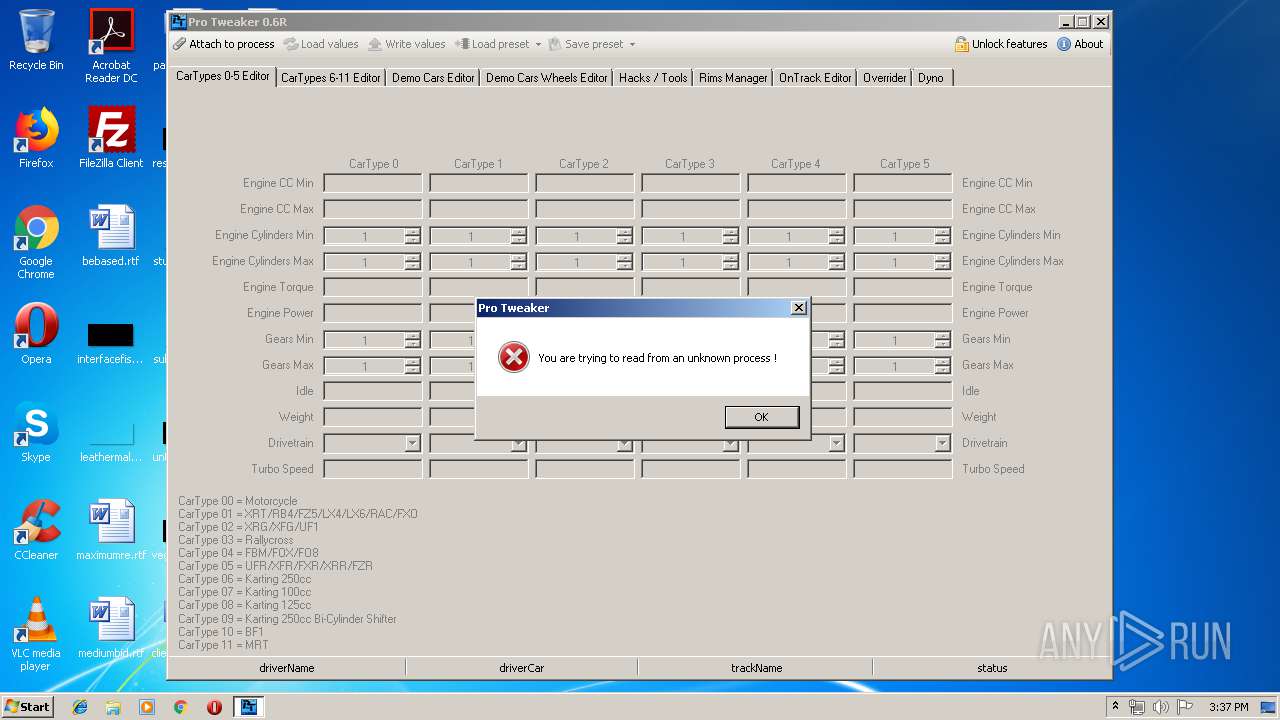Select the Overrider tab
The width and height of the screenshot is (1280, 720).
(885, 78)
